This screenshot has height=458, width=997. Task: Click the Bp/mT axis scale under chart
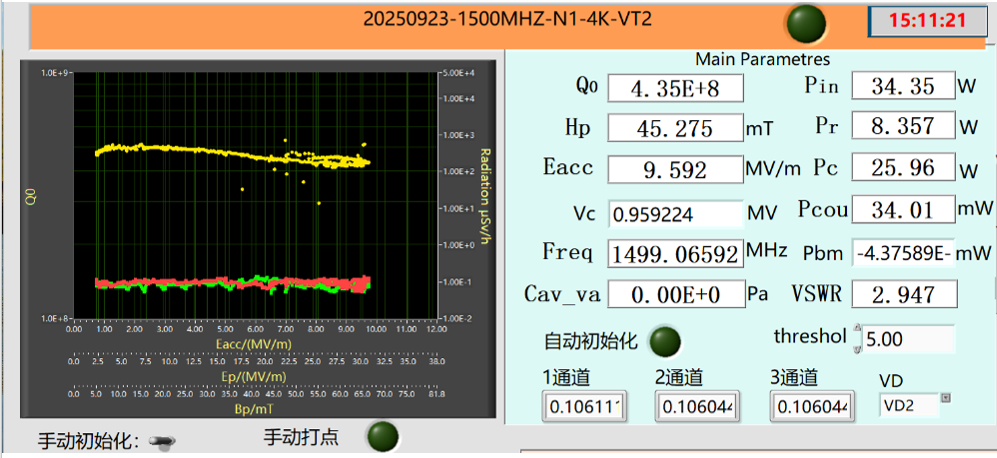click(x=256, y=394)
